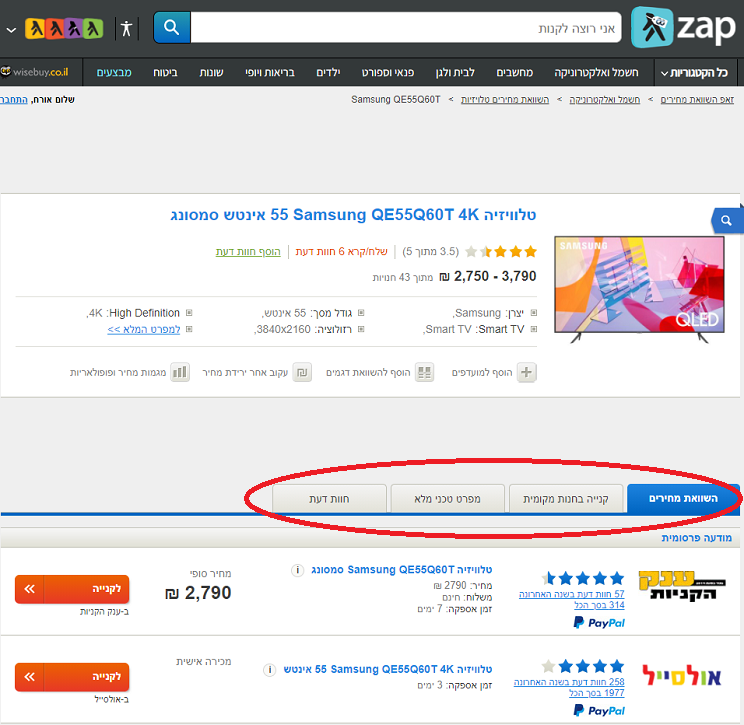Open the blue side search tab
The height and width of the screenshot is (725, 744).
pyautogui.click(x=726, y=220)
